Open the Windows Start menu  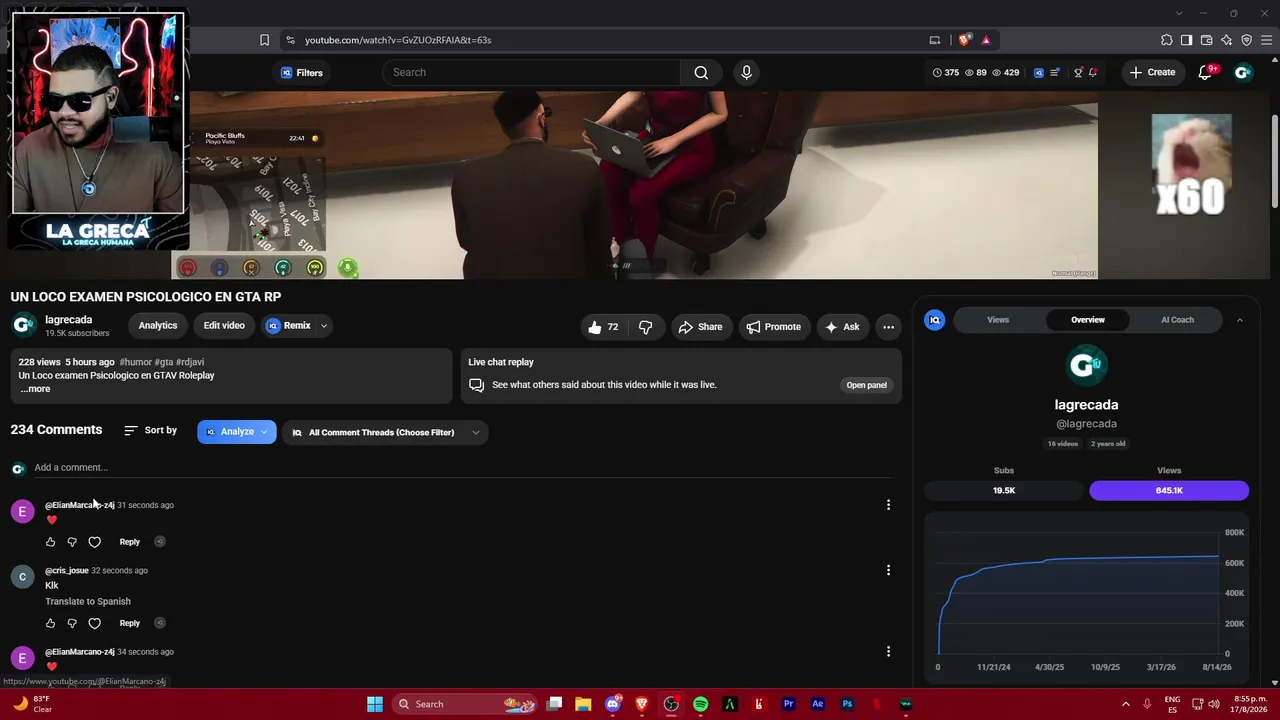point(374,704)
